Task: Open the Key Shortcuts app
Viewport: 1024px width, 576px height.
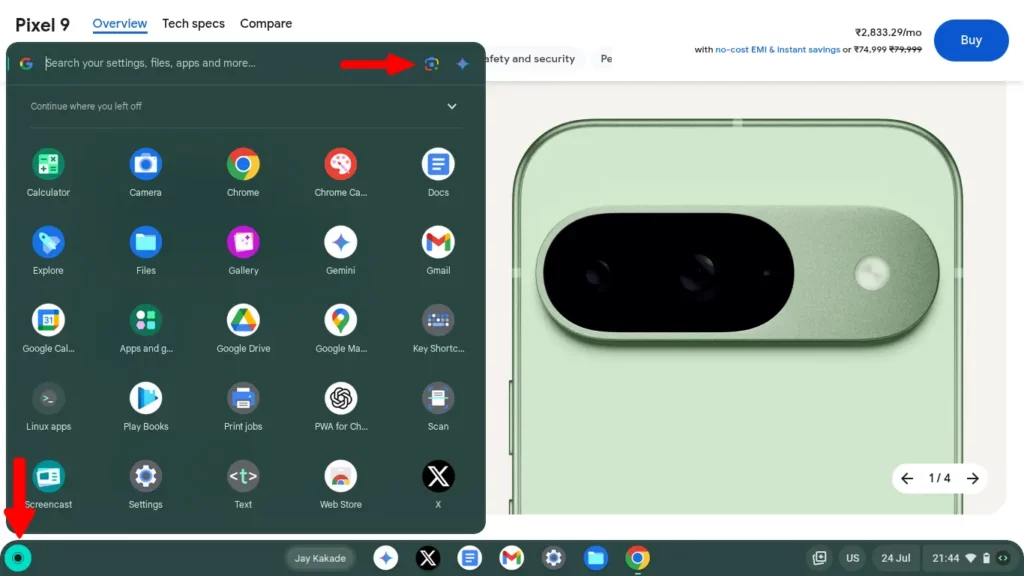Action: pyautogui.click(x=437, y=320)
